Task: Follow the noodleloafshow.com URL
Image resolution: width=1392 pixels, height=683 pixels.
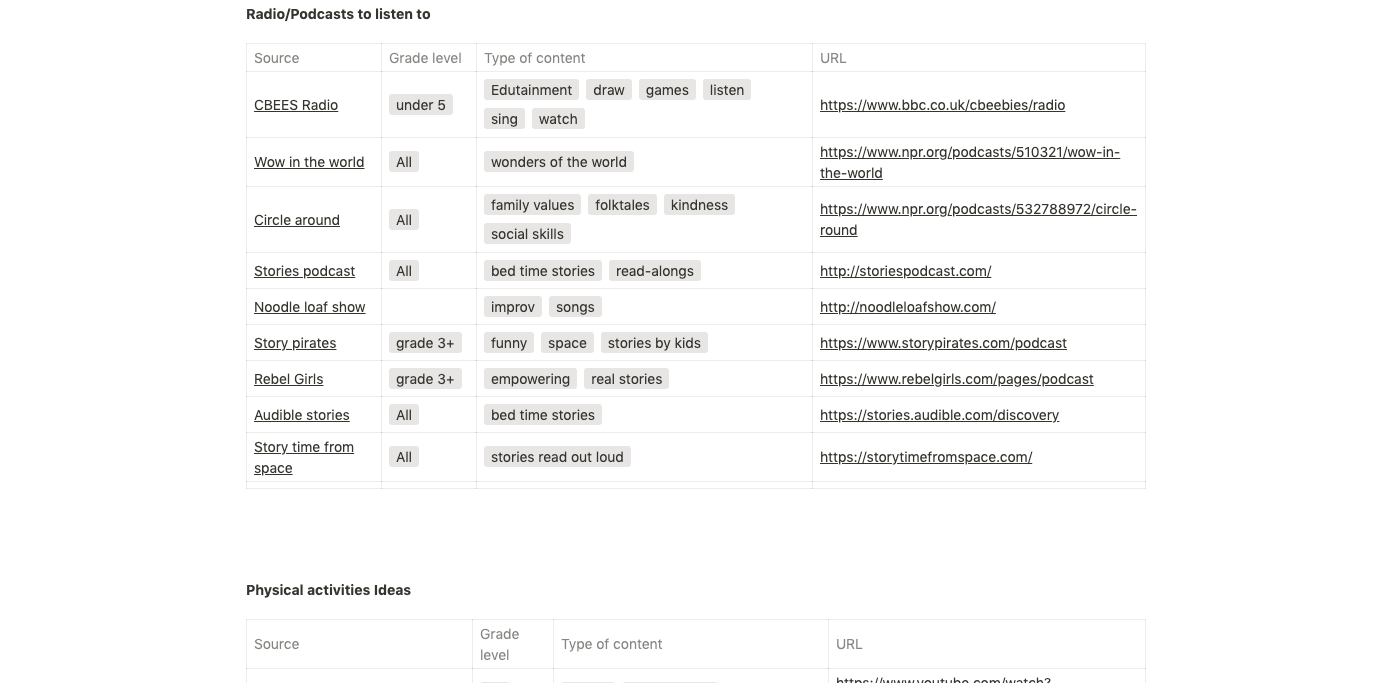Action: [x=908, y=307]
